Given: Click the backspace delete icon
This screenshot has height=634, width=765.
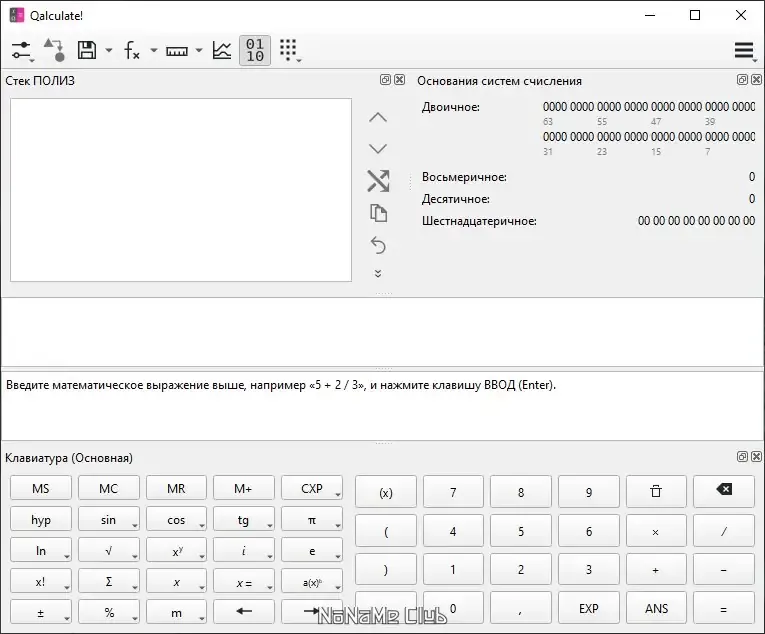Looking at the screenshot, I should coord(724,492).
